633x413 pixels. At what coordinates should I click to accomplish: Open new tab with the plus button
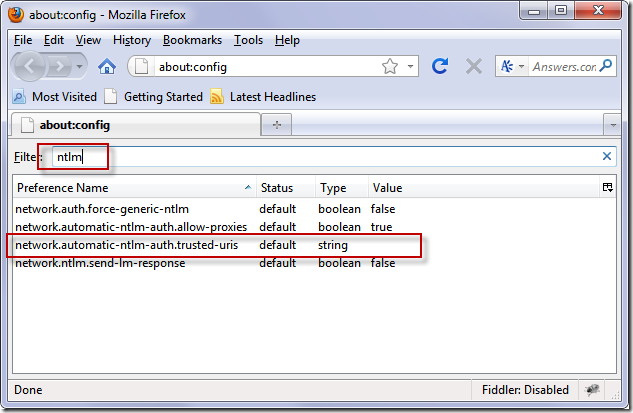click(276, 125)
